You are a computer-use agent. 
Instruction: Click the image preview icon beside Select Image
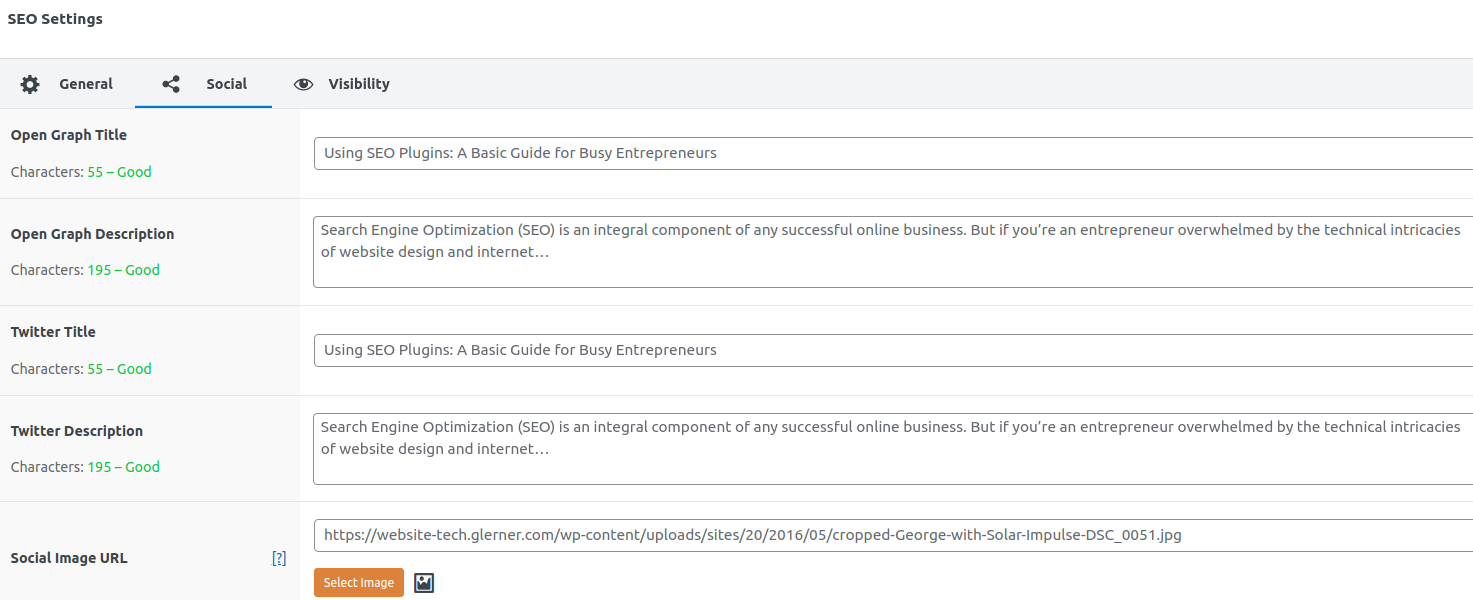click(424, 583)
